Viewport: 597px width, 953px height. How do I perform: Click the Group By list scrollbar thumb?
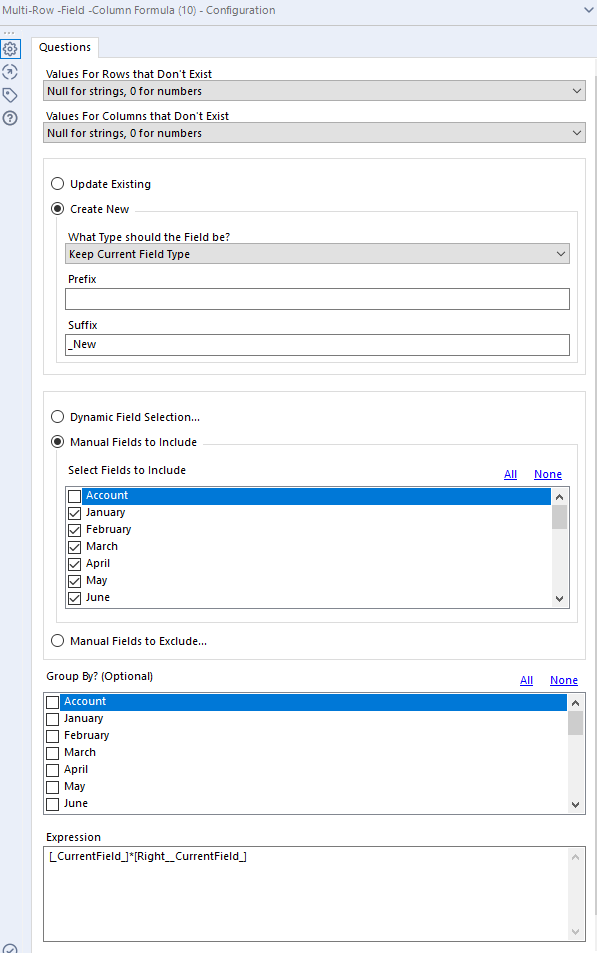click(575, 723)
